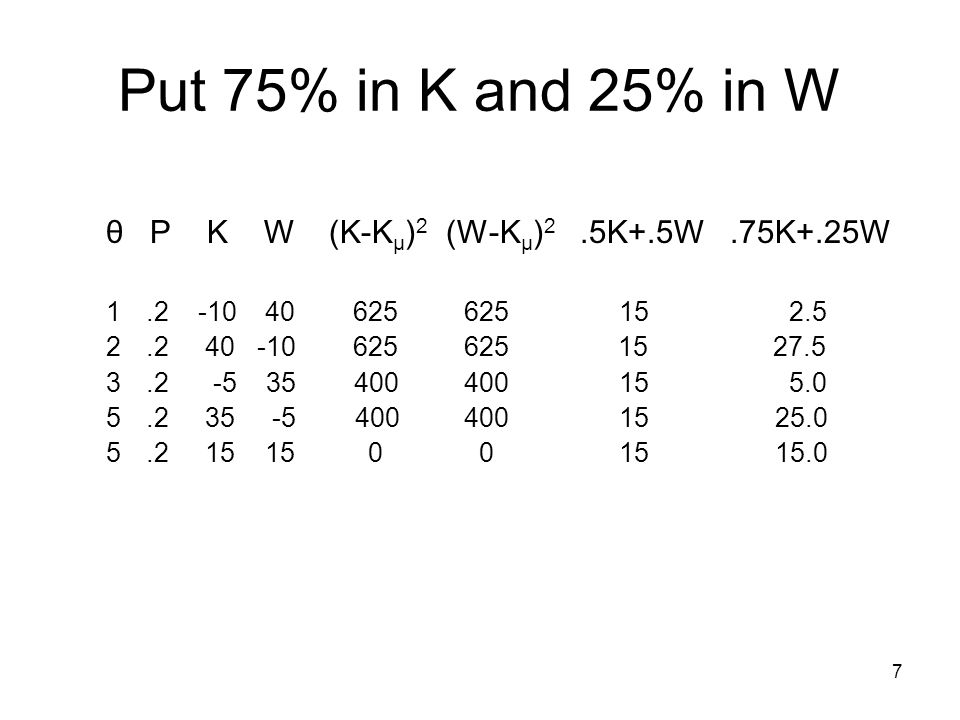Select the -10 value under K in first row

tap(217, 312)
